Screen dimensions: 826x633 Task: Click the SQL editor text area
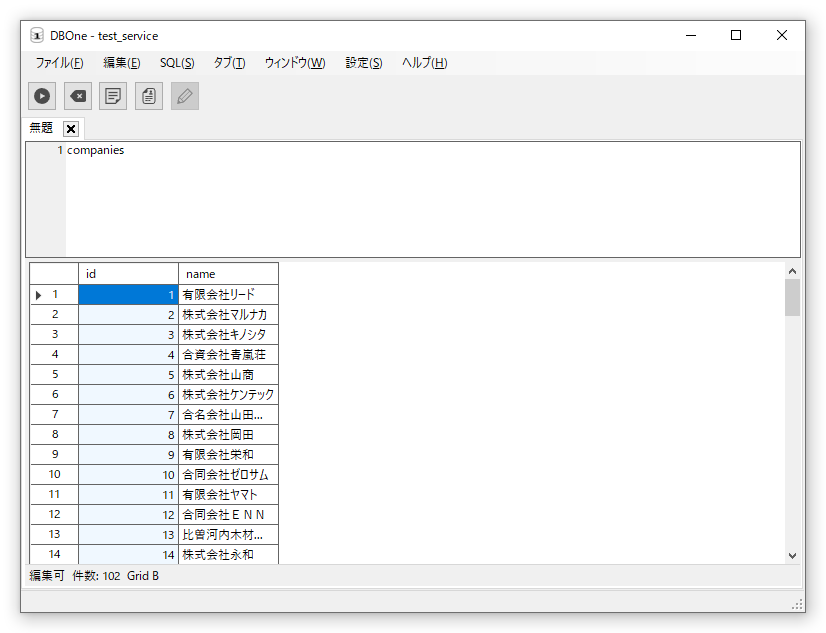(430, 200)
